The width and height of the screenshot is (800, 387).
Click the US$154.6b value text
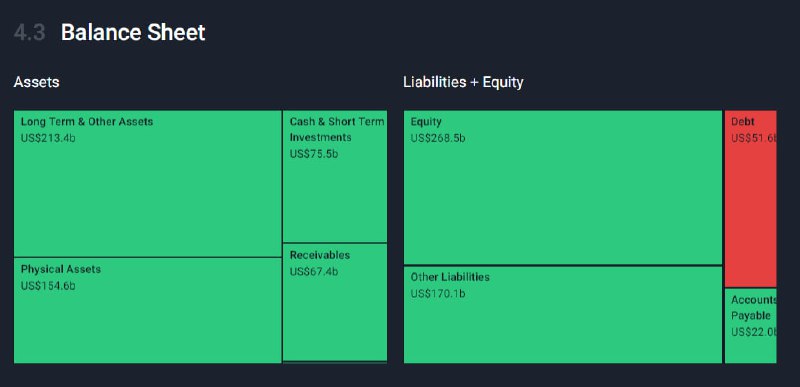click(x=48, y=286)
